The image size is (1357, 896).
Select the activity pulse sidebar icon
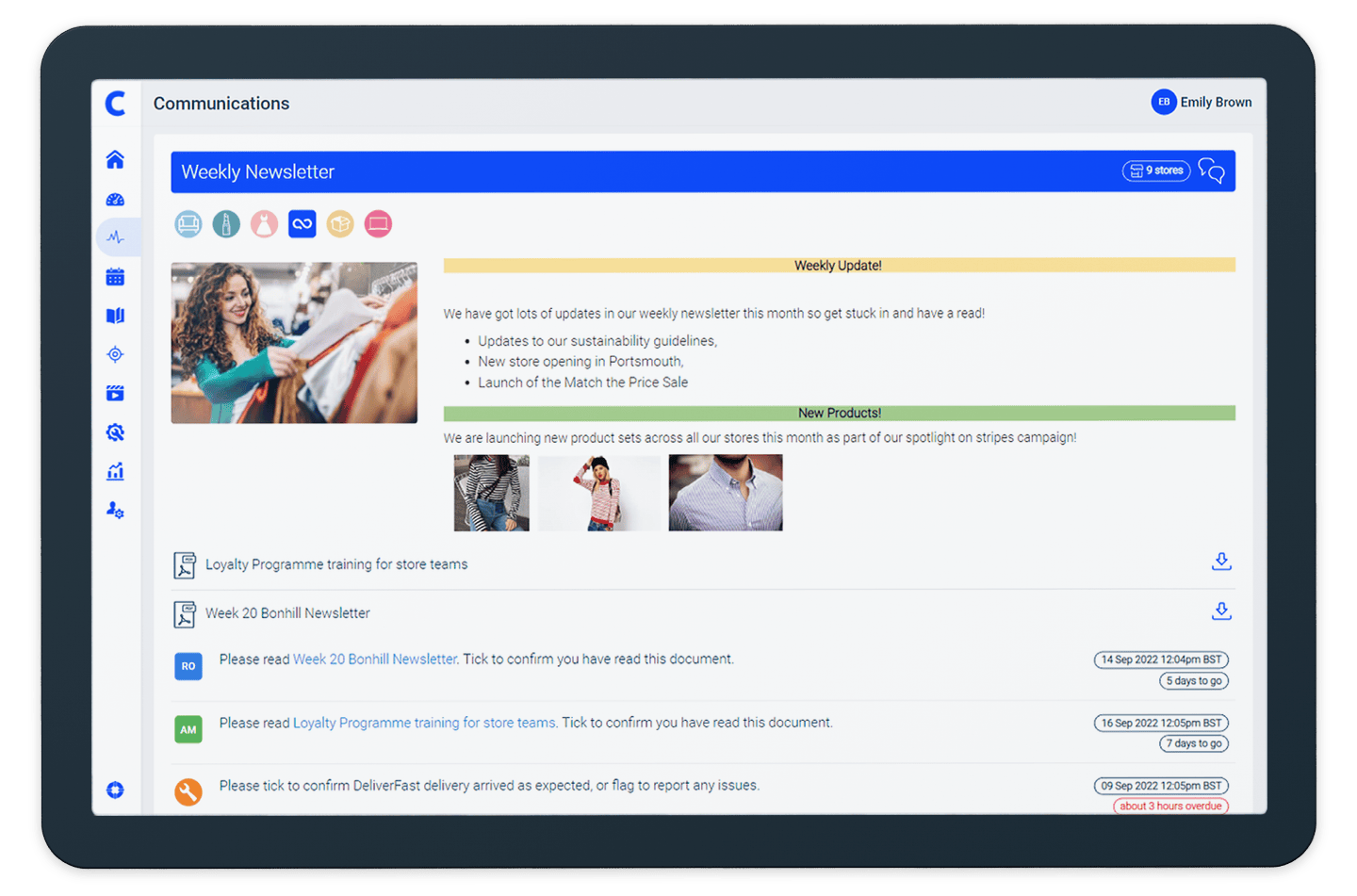(115, 237)
